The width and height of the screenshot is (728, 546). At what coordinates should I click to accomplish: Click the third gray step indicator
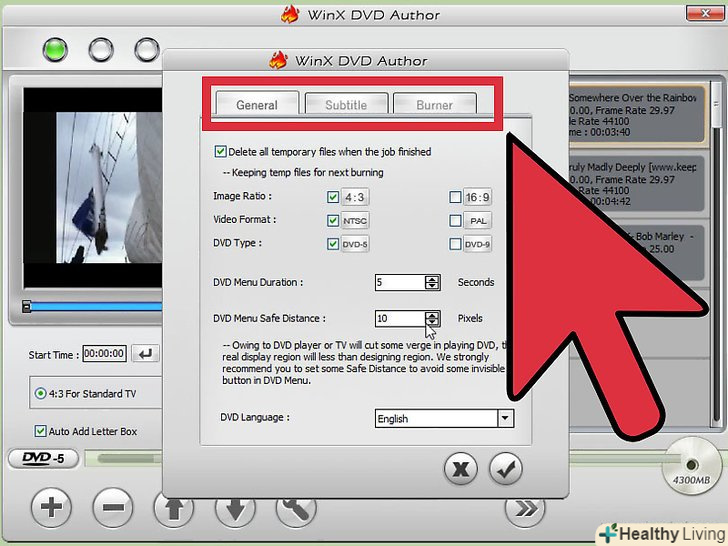(x=147, y=50)
